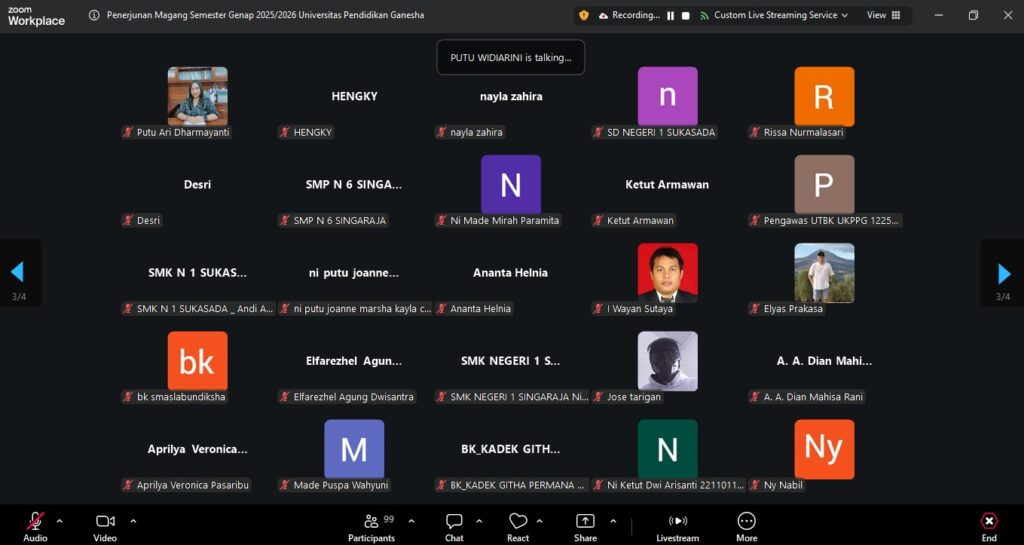Expand video settings chevron next to Video

(133, 520)
